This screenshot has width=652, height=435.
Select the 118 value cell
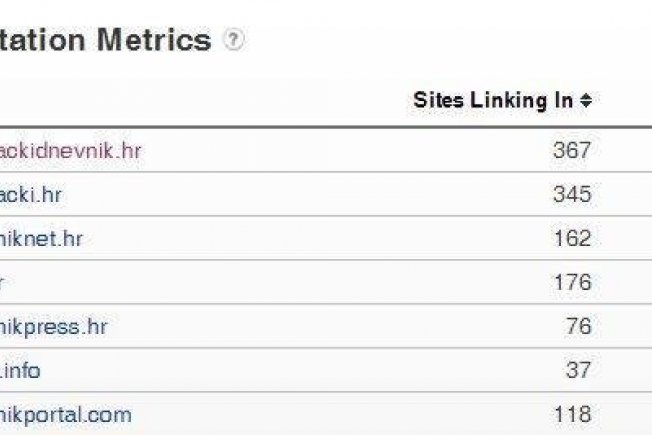click(x=573, y=414)
